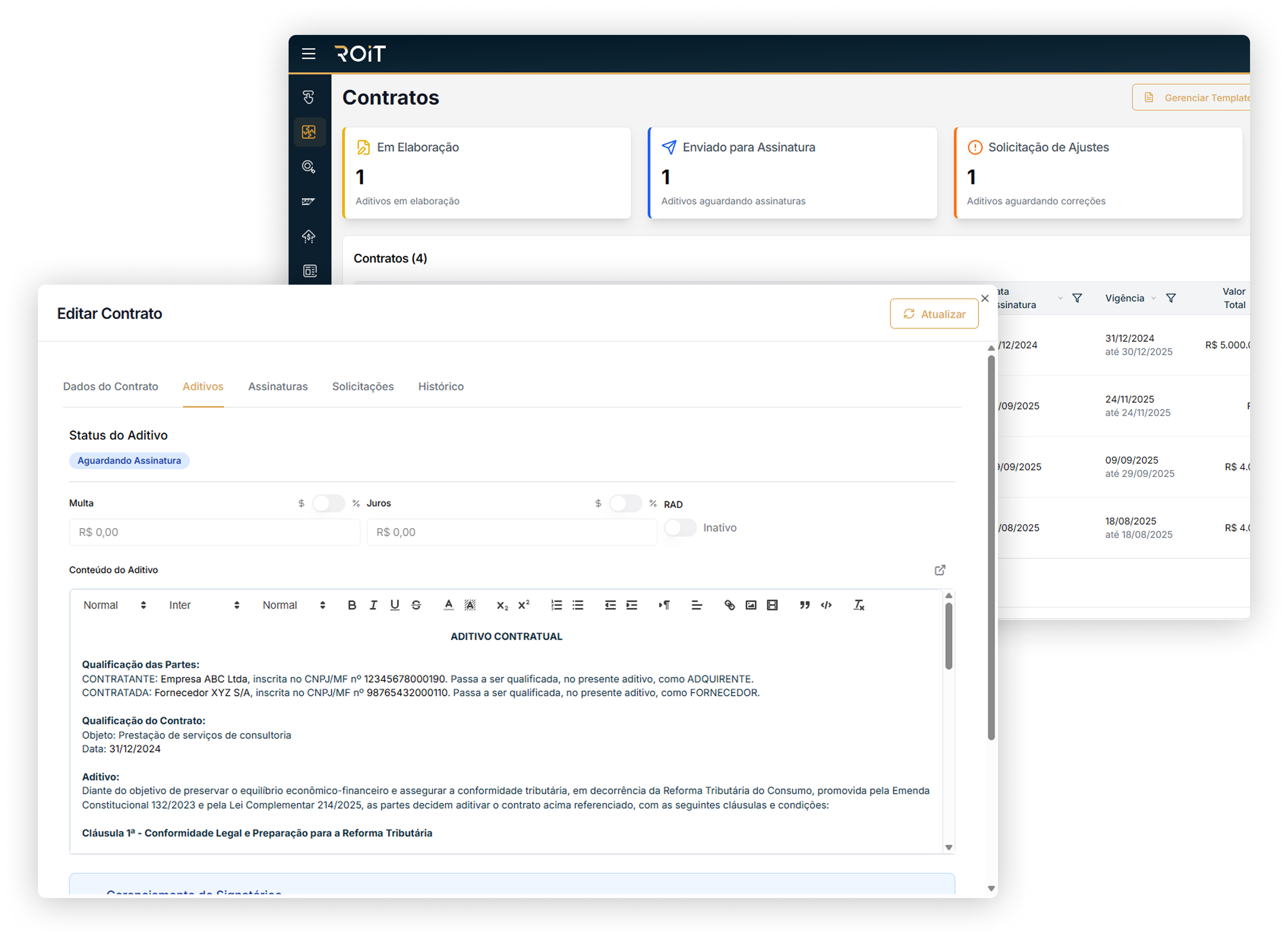Enable the RAD Inativo switch
1288x939 pixels.
680,528
